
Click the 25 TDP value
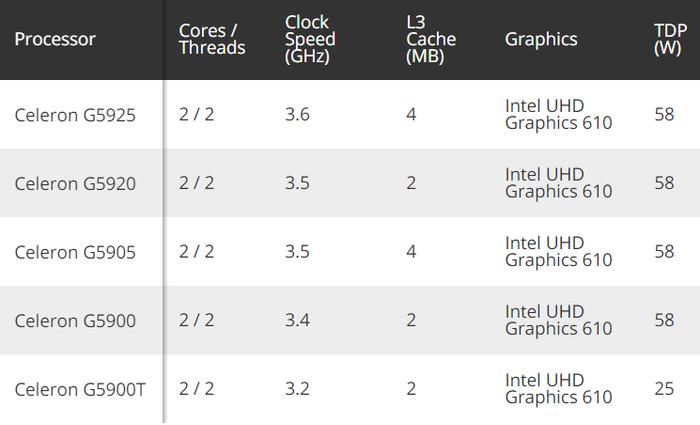pos(664,389)
